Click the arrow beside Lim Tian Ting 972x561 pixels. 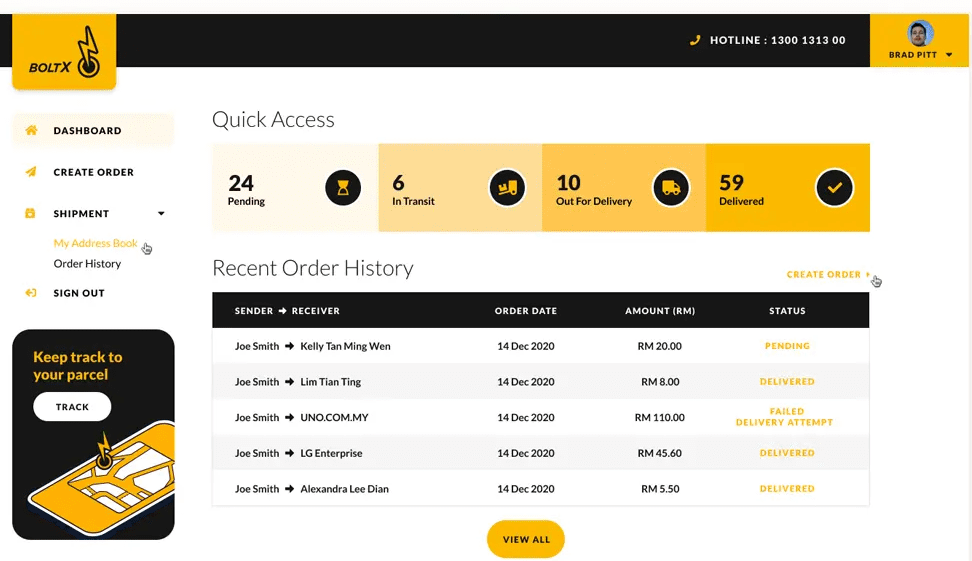coord(289,382)
